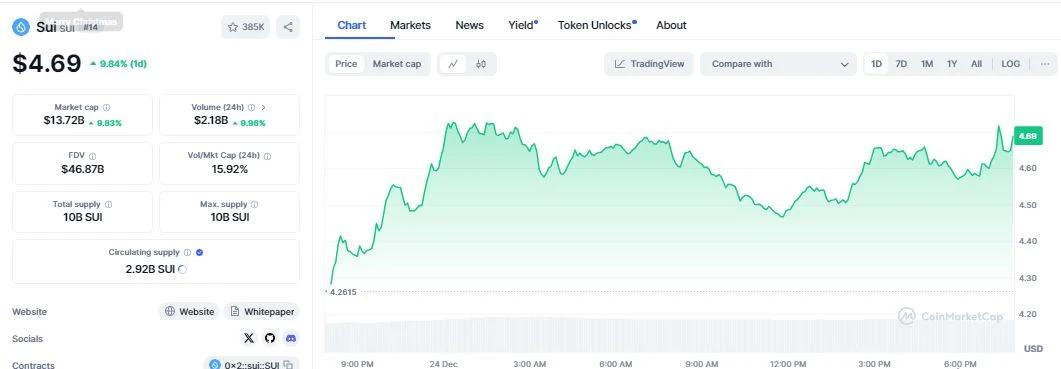
Task: Open the Compare with dropdown
Action: (x=780, y=64)
